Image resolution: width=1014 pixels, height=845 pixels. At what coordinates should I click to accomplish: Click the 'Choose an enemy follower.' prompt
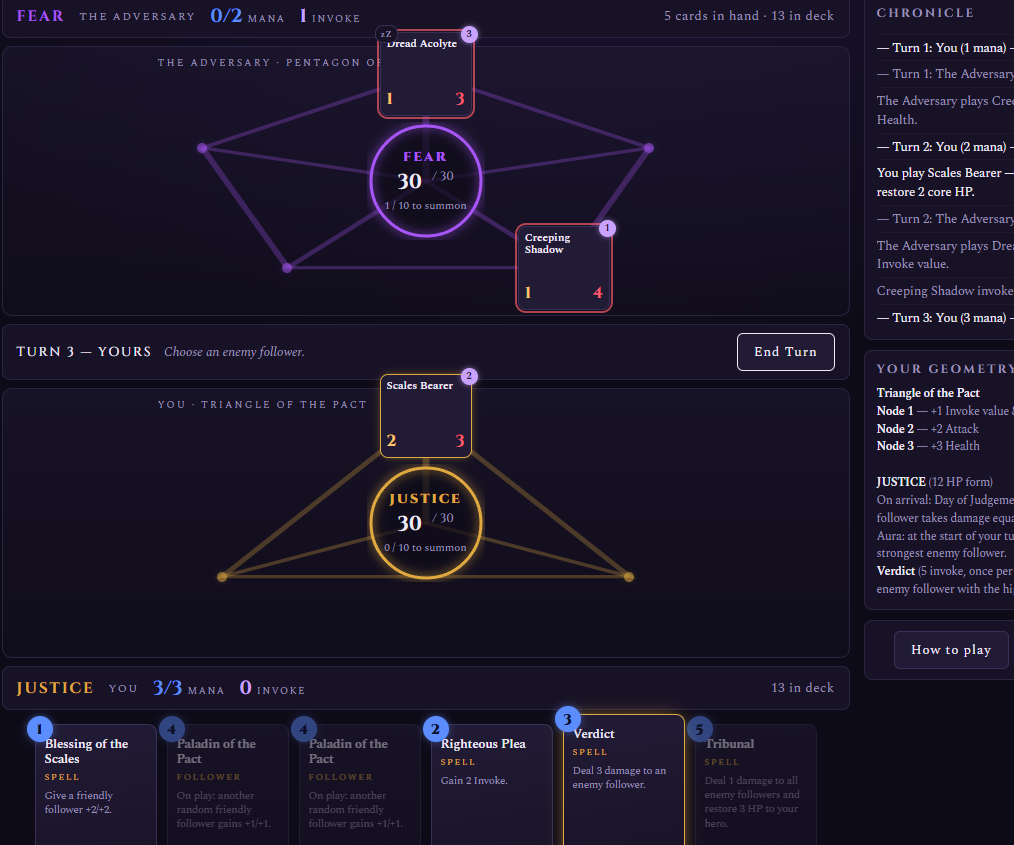pos(234,352)
